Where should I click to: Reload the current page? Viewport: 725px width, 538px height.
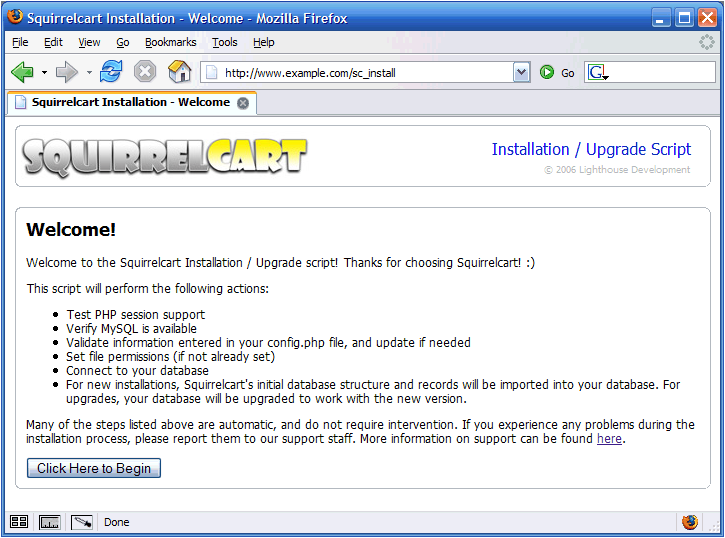111,72
